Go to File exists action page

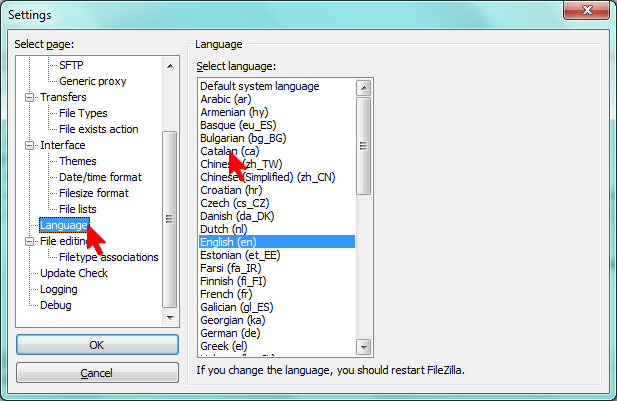coord(98,129)
